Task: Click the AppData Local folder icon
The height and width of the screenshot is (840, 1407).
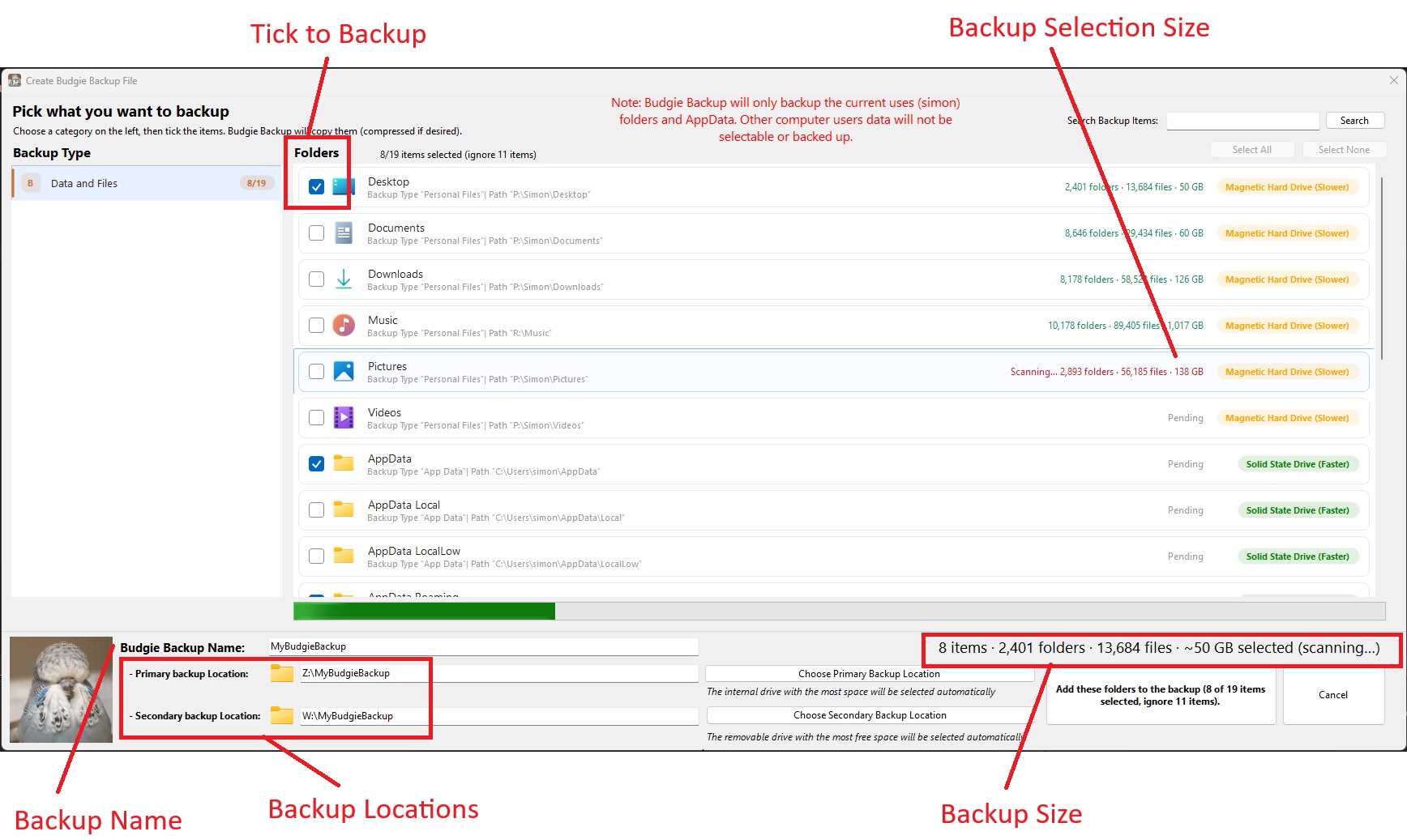Action: pos(344,510)
